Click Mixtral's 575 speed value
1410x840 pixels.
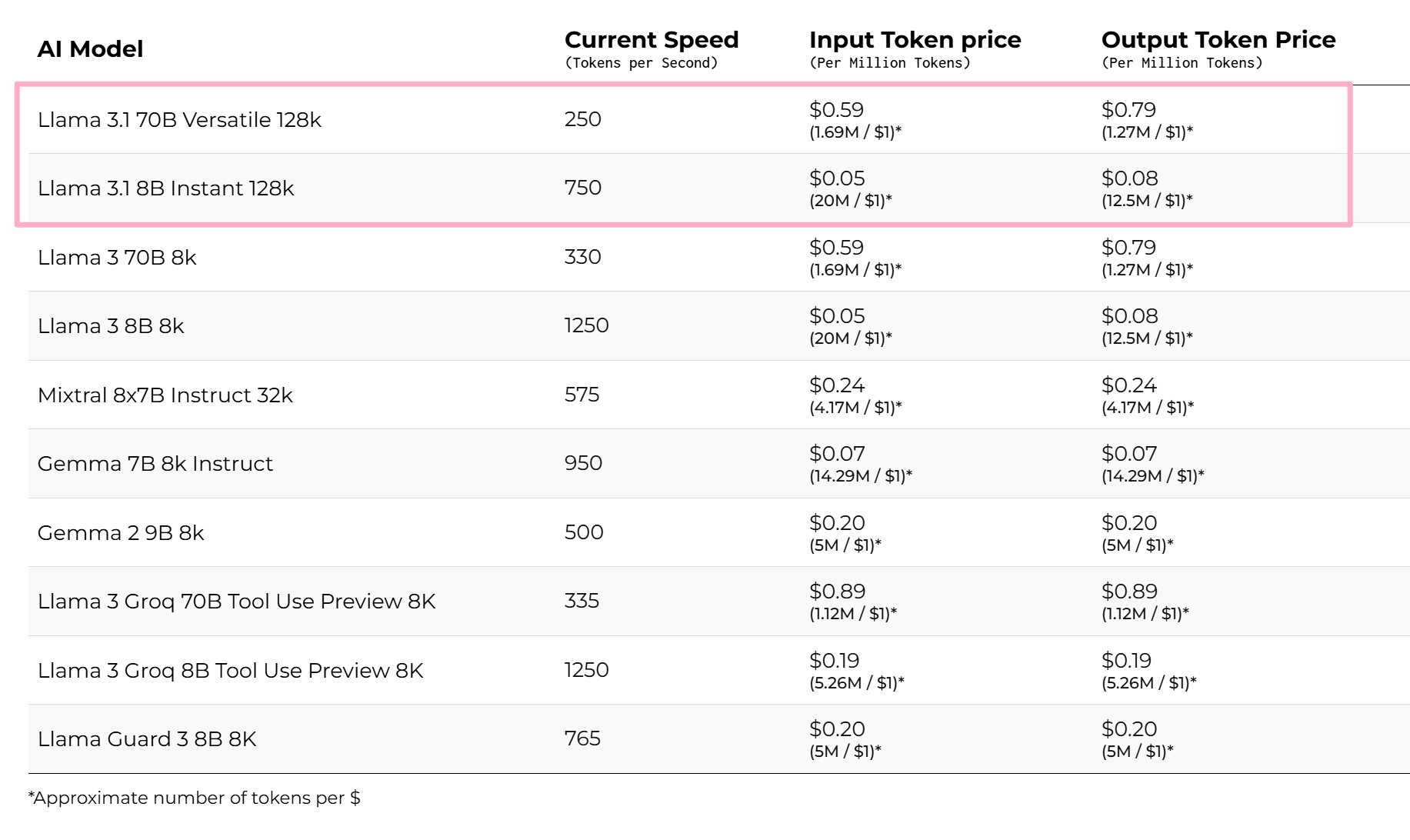point(582,395)
